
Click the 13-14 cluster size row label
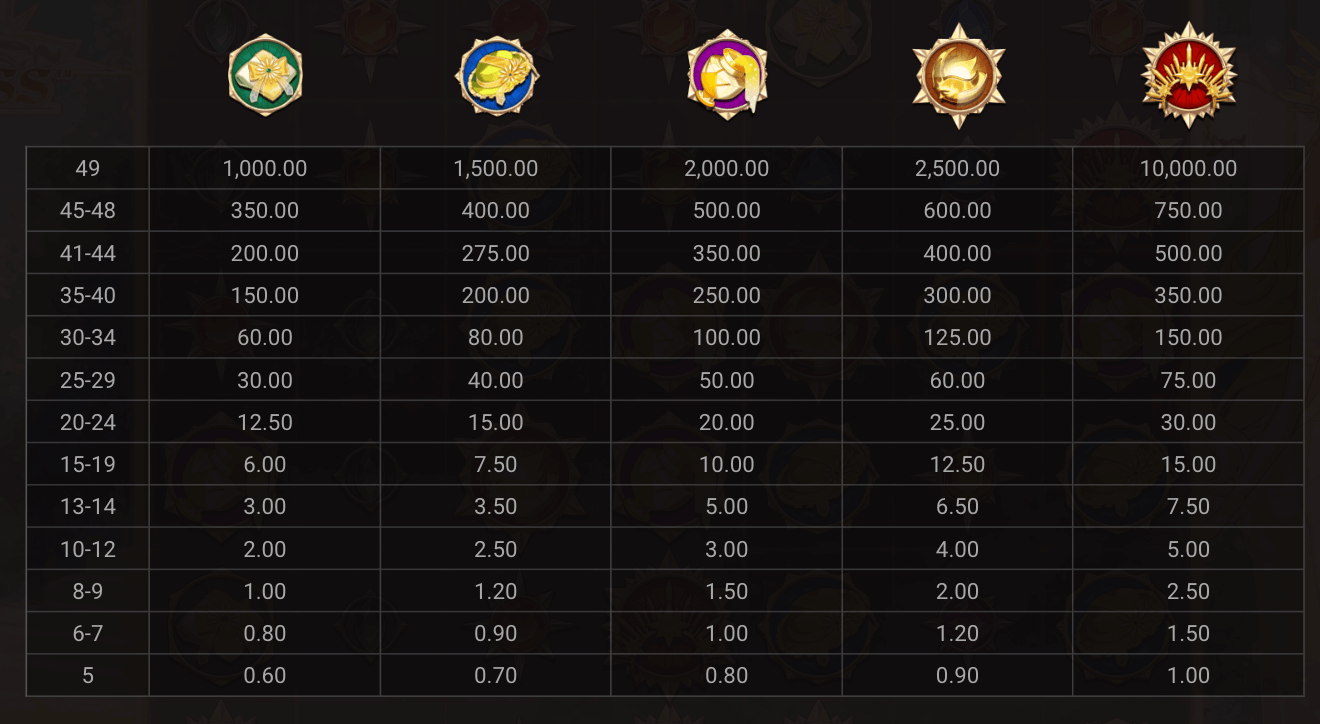88,507
